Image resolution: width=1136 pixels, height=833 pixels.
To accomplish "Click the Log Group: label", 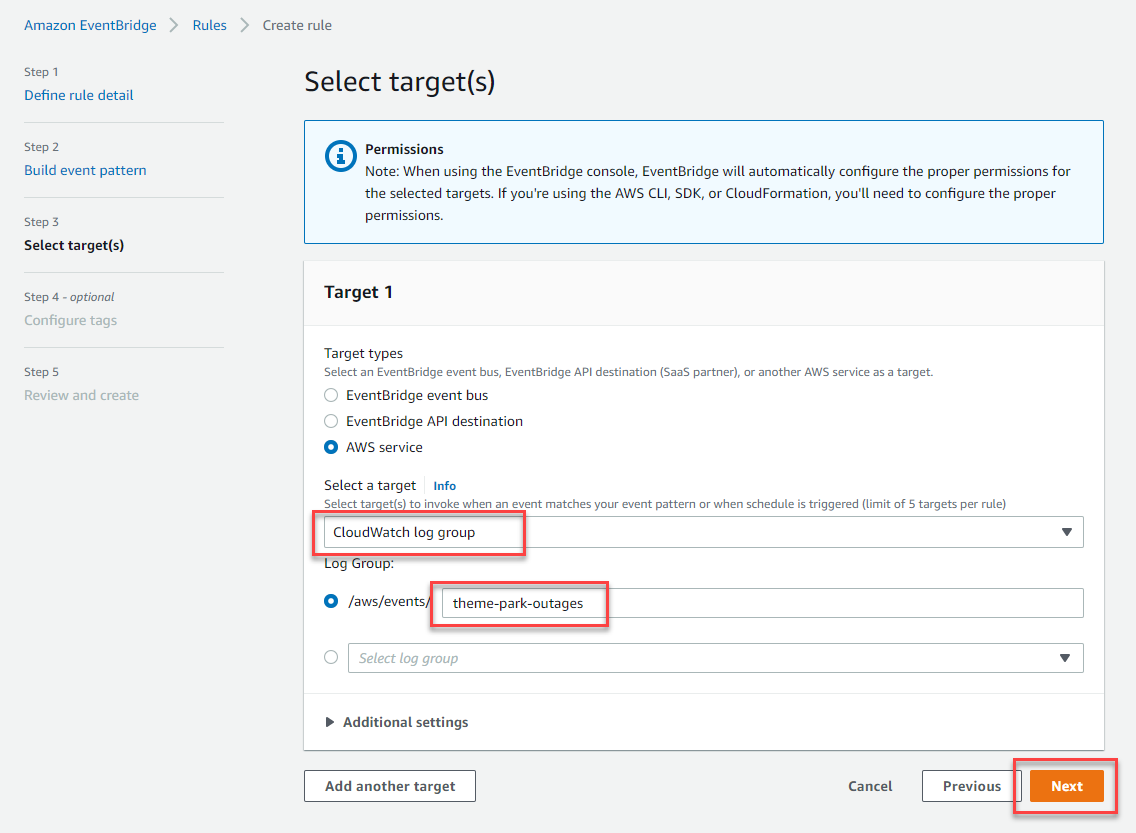I will click(359, 564).
